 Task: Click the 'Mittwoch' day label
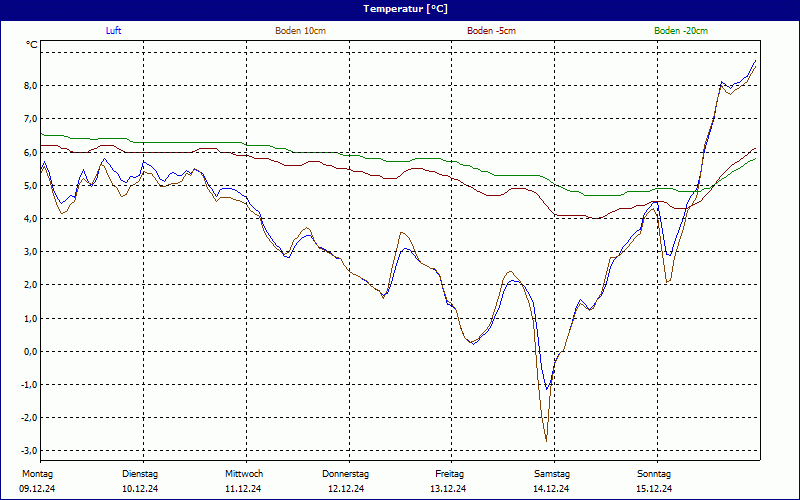244,474
